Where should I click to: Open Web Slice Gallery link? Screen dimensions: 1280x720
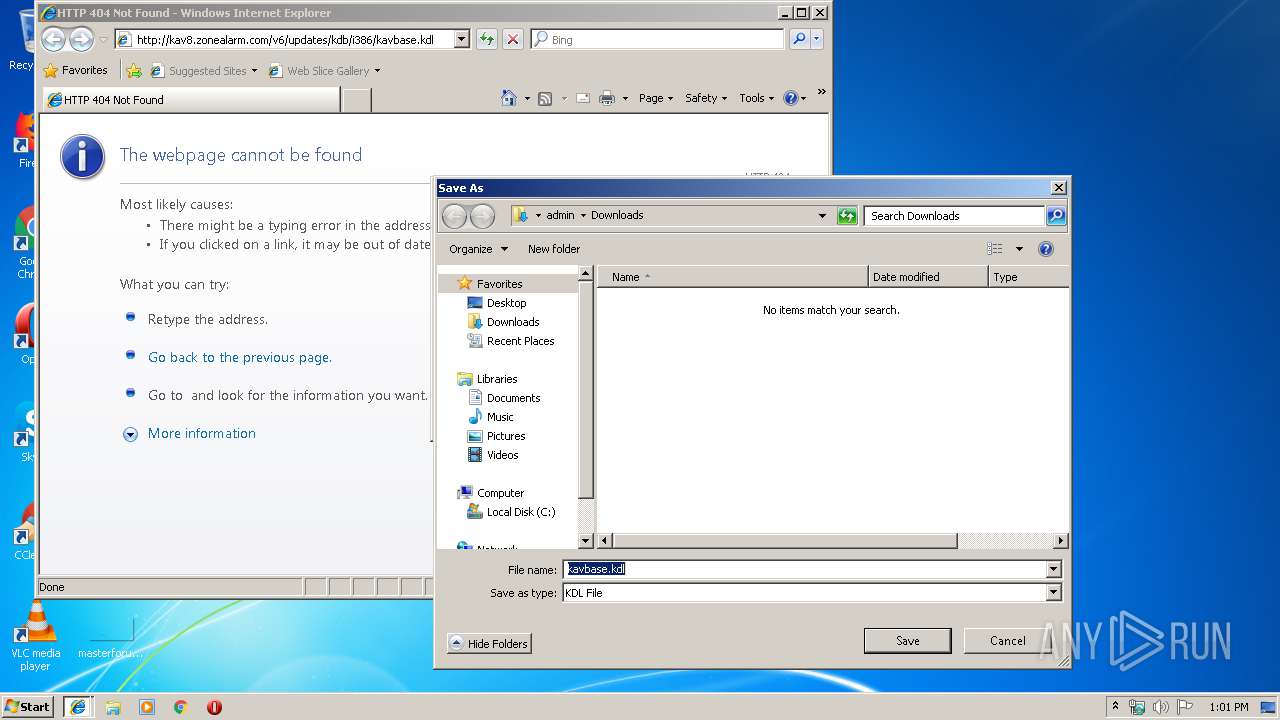click(324, 70)
